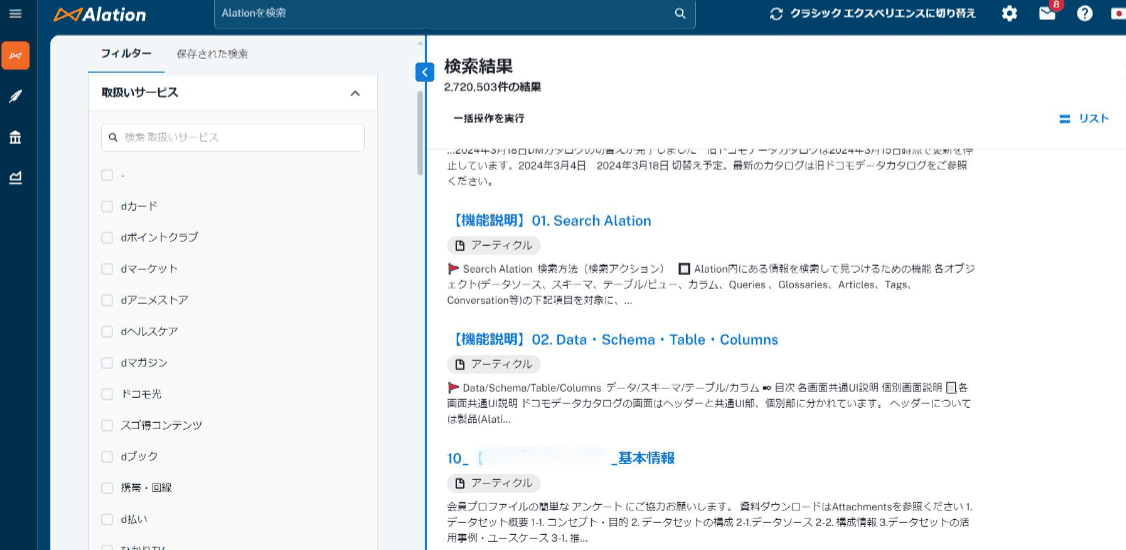Image resolution: width=1126 pixels, height=550 pixels.
Task: Collapse the filter panel with blue arrow
Action: tap(424, 72)
